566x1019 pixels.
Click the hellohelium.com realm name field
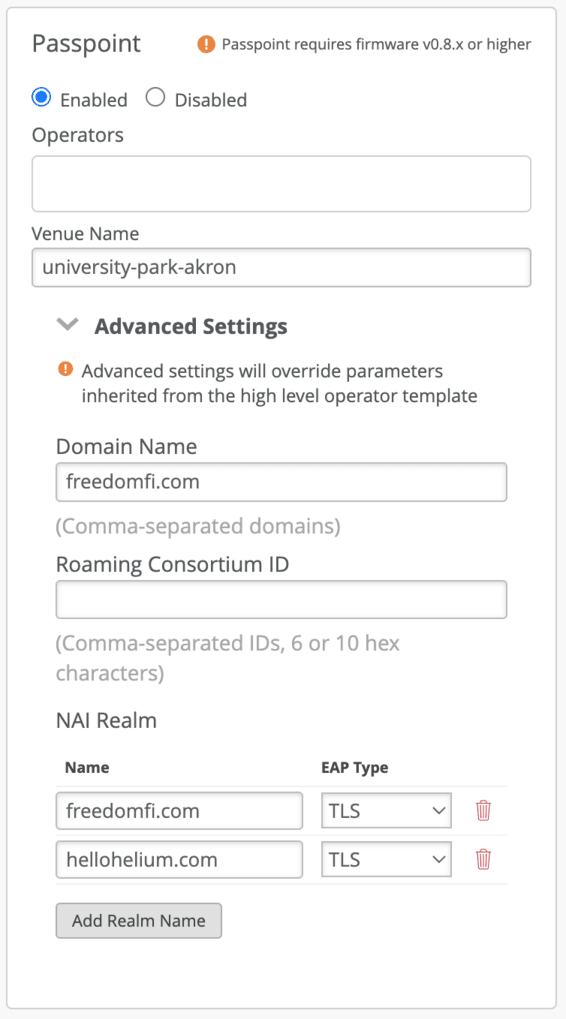(x=179, y=860)
